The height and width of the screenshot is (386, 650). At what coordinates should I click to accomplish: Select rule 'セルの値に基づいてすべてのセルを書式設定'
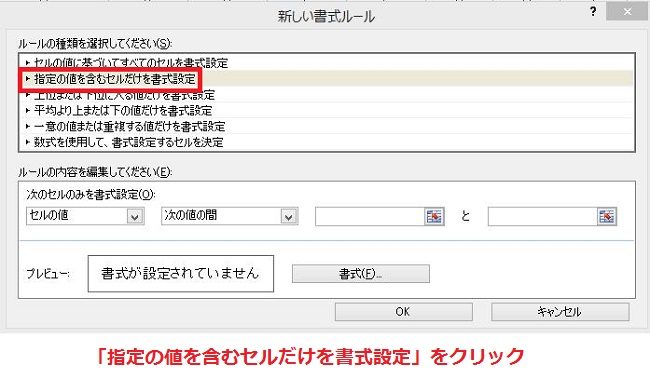[327, 63]
